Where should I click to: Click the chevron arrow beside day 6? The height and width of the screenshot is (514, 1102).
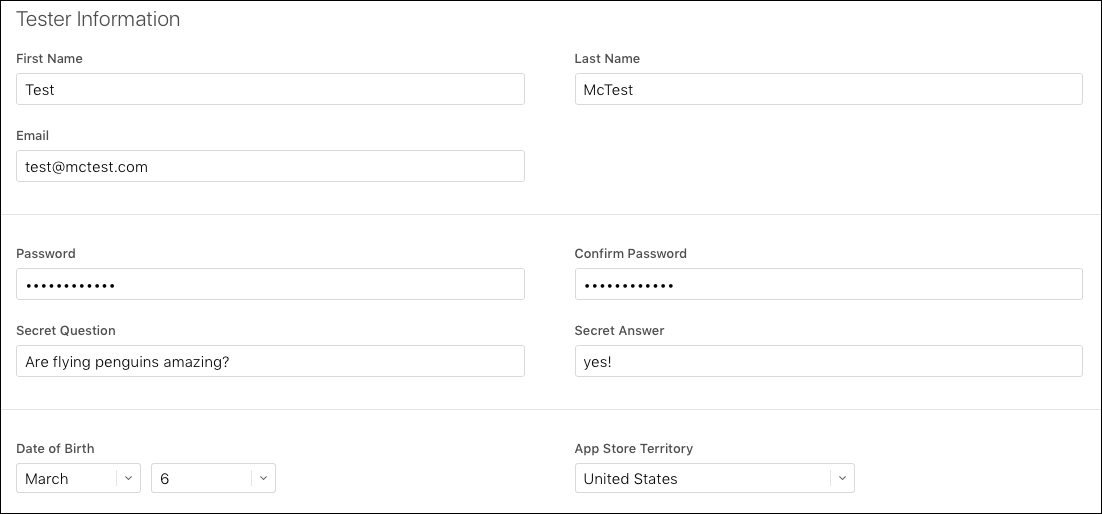coord(263,478)
